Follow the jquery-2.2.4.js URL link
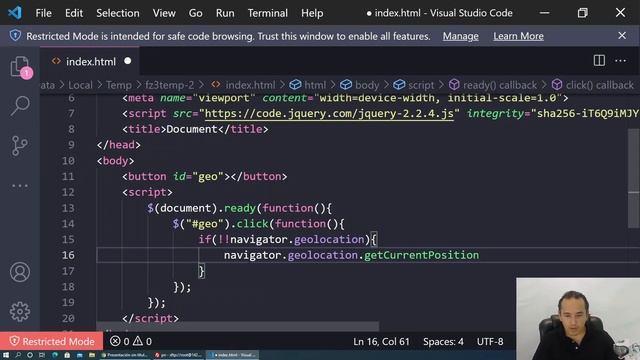The width and height of the screenshot is (640, 360). click(329, 113)
